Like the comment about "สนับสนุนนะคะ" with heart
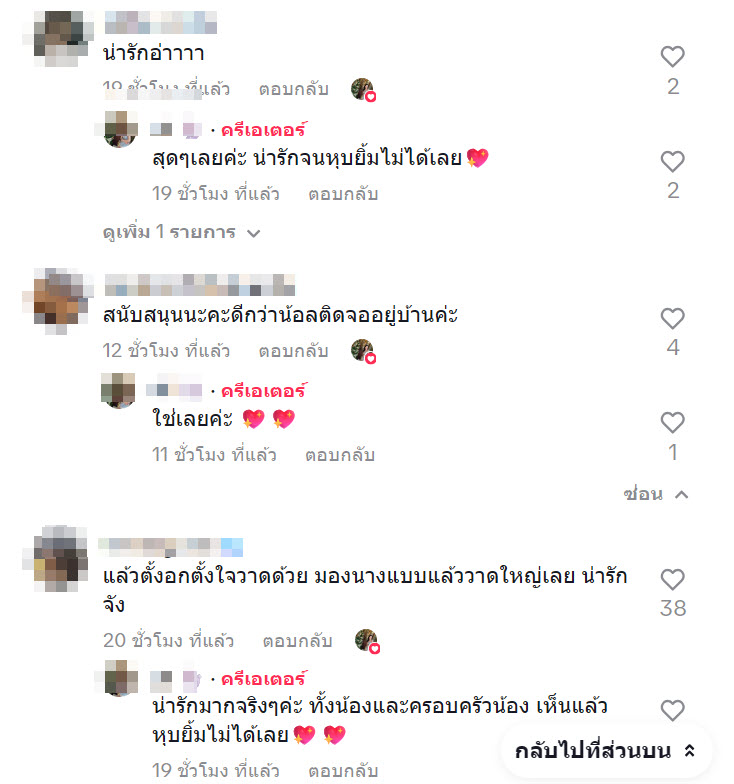The height and width of the screenshot is (784, 734). tap(672, 318)
